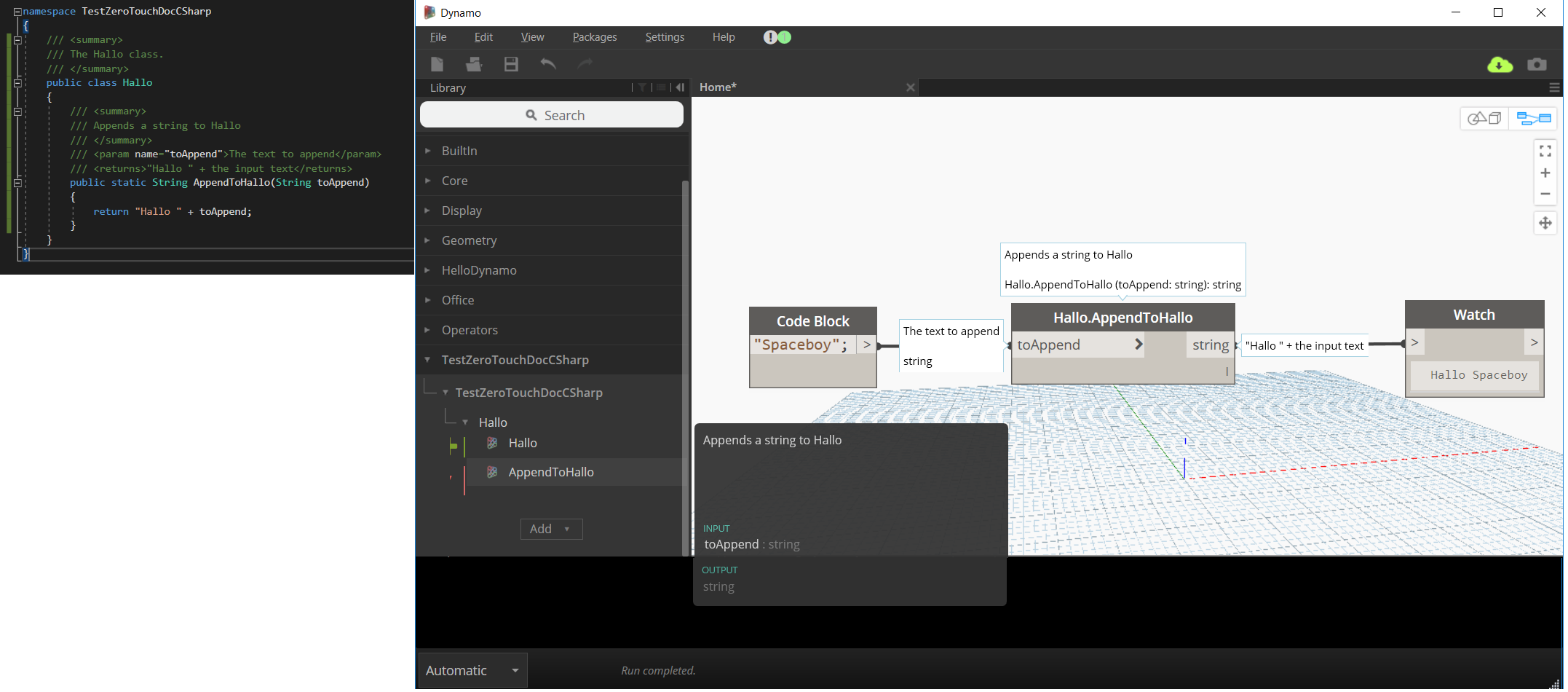Switch to the graph node view mode

[x=1533, y=118]
